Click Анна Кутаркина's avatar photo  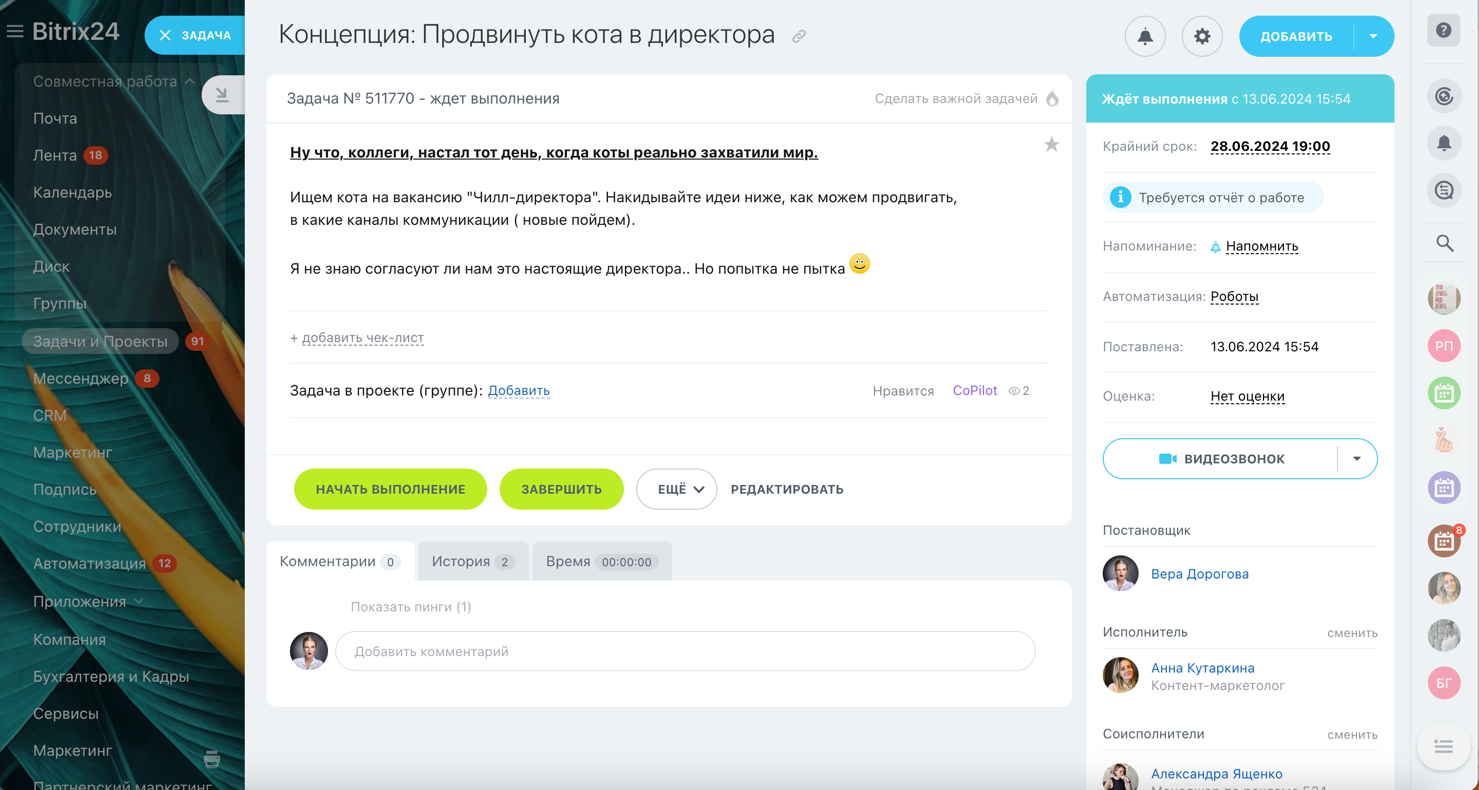tap(1120, 675)
